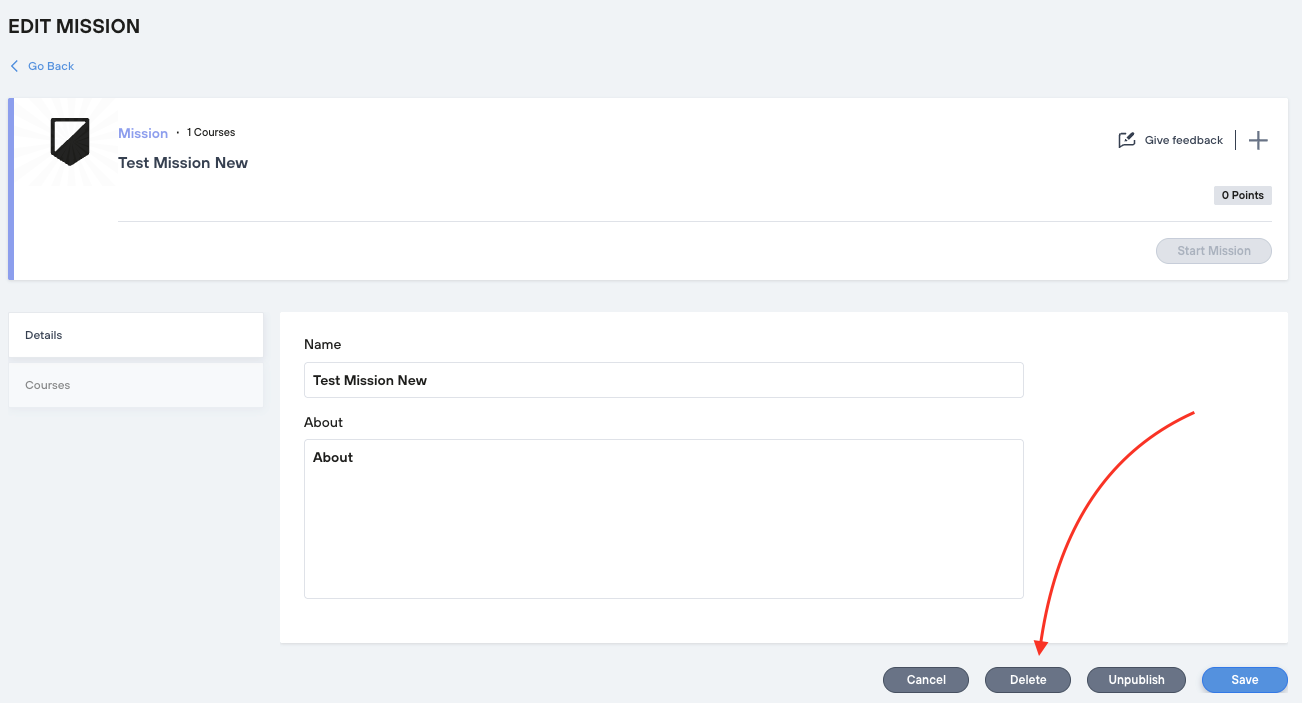Click the Test Mission New card title
Screen dimensions: 1302x703
click(x=183, y=163)
